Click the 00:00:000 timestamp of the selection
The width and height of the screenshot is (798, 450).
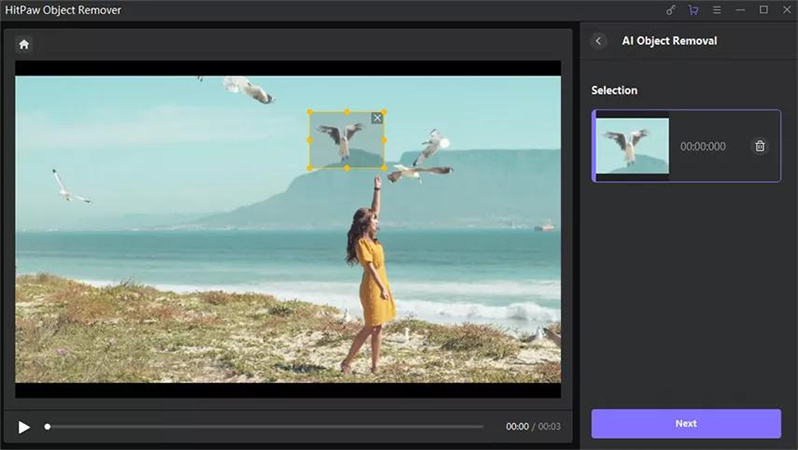pos(703,146)
